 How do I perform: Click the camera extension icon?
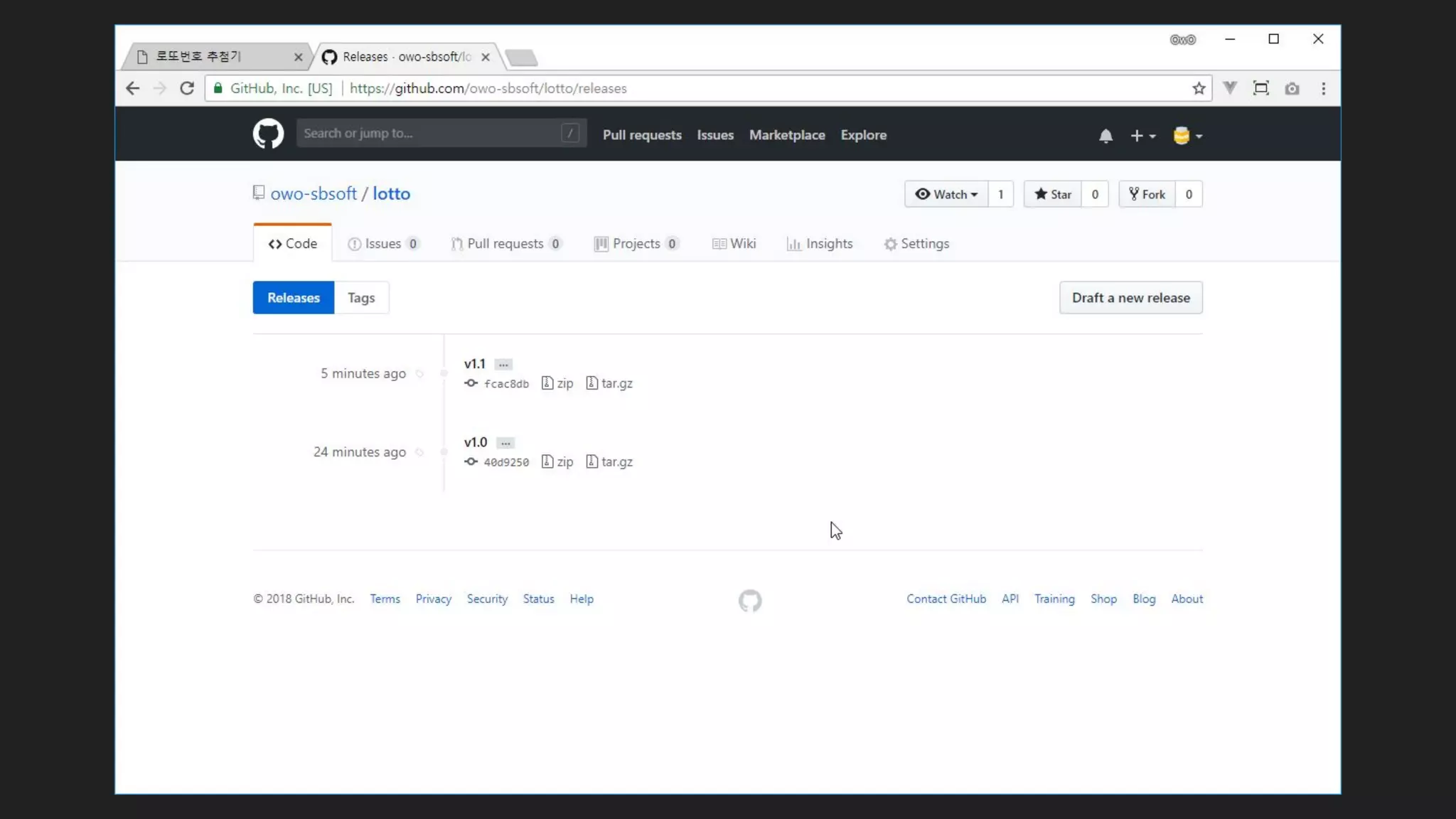click(1292, 88)
